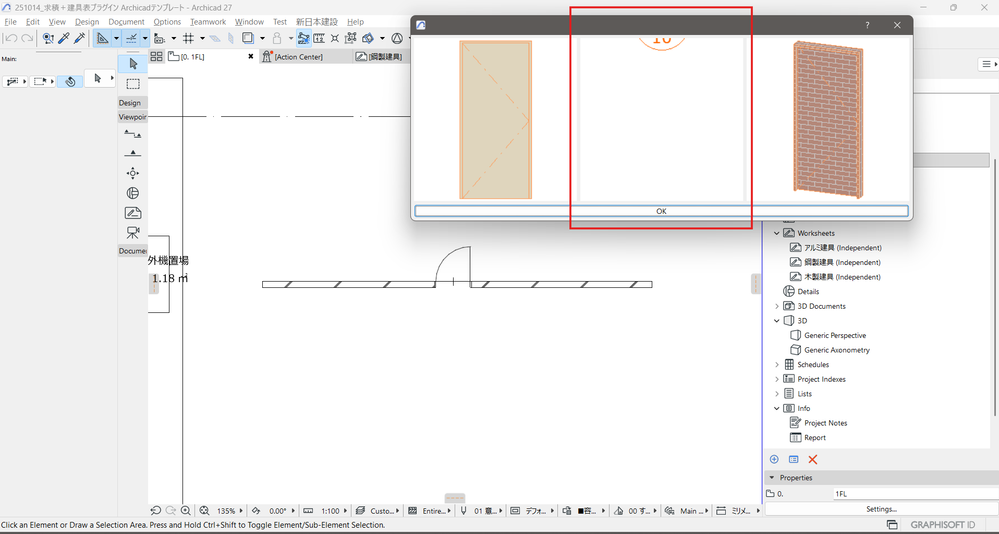Open the 新日本建設 menu
999x534 pixels.
click(317, 22)
